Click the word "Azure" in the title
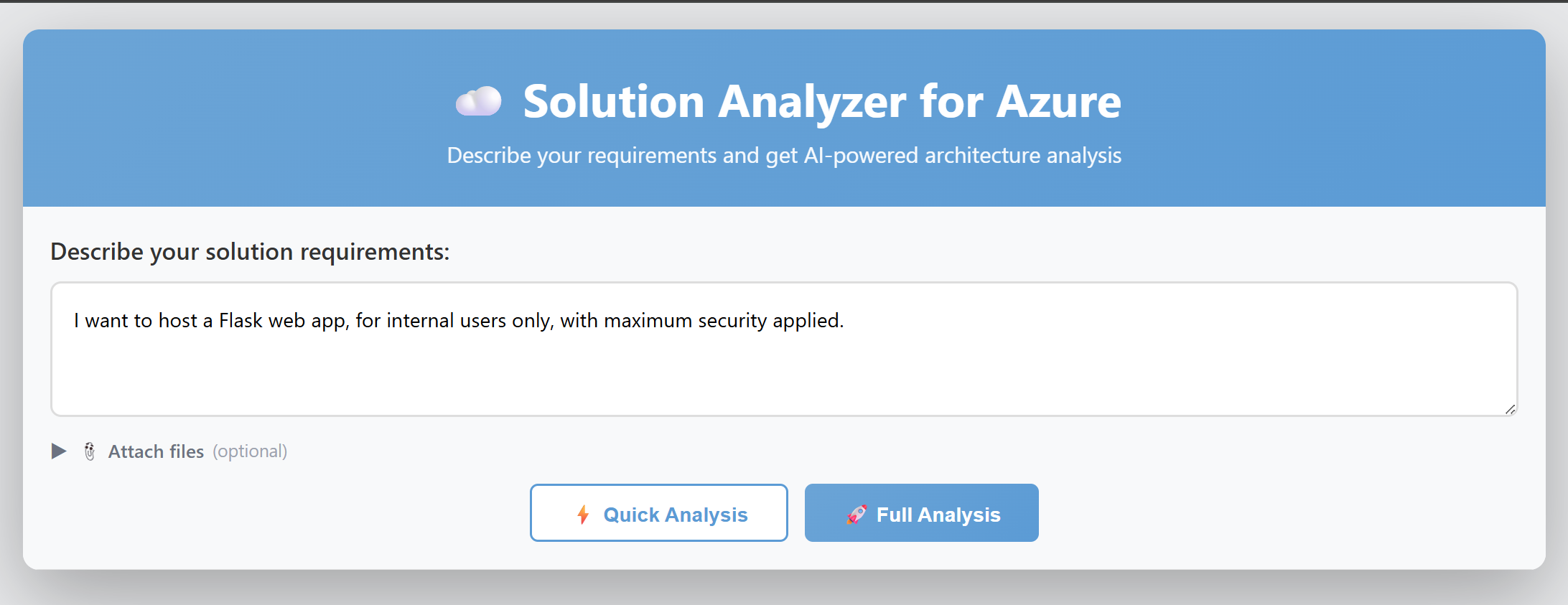Viewport: 1568px width, 605px height. click(x=1058, y=101)
